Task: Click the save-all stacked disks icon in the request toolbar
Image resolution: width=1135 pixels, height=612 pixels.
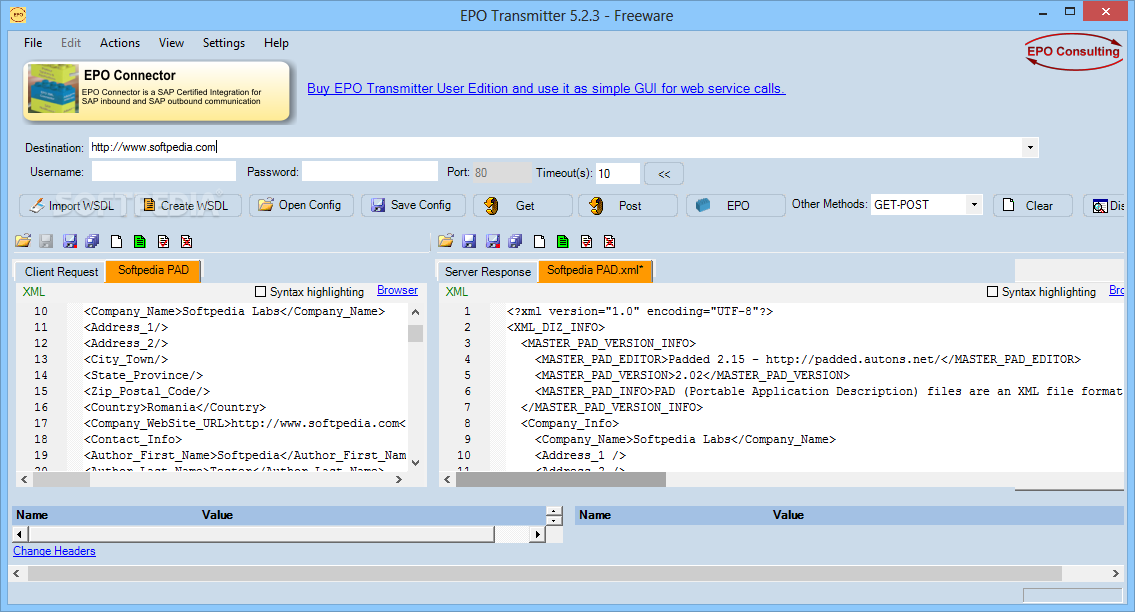Action: 93,241
